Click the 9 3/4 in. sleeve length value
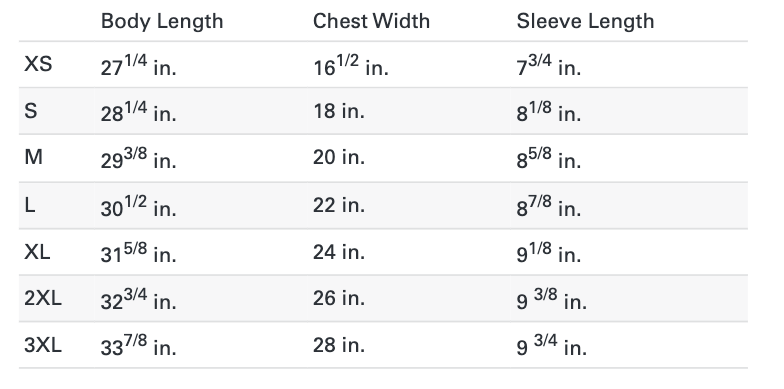Image resolution: width=784 pixels, height=389 pixels. click(x=552, y=346)
